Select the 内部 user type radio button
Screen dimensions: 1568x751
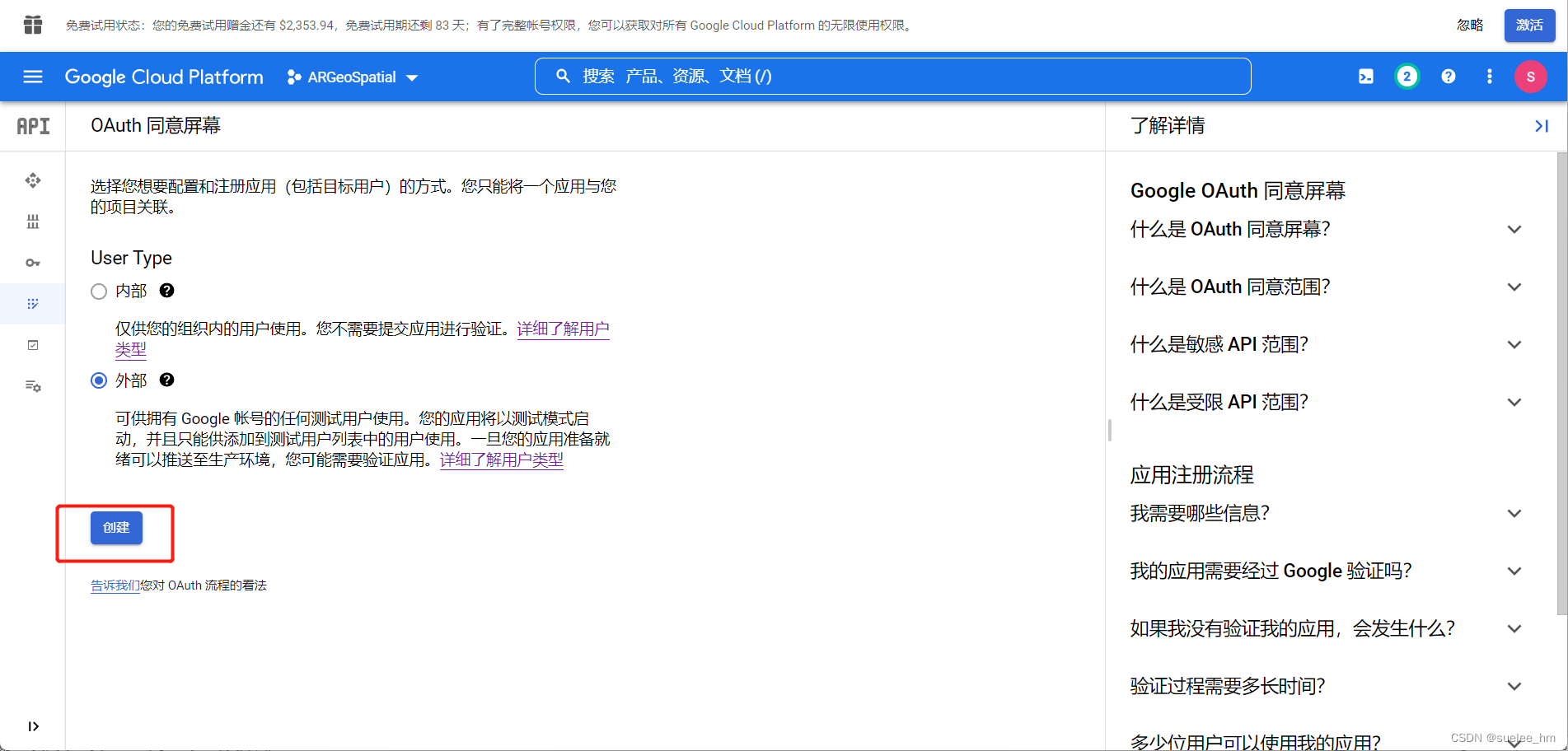coord(99,291)
